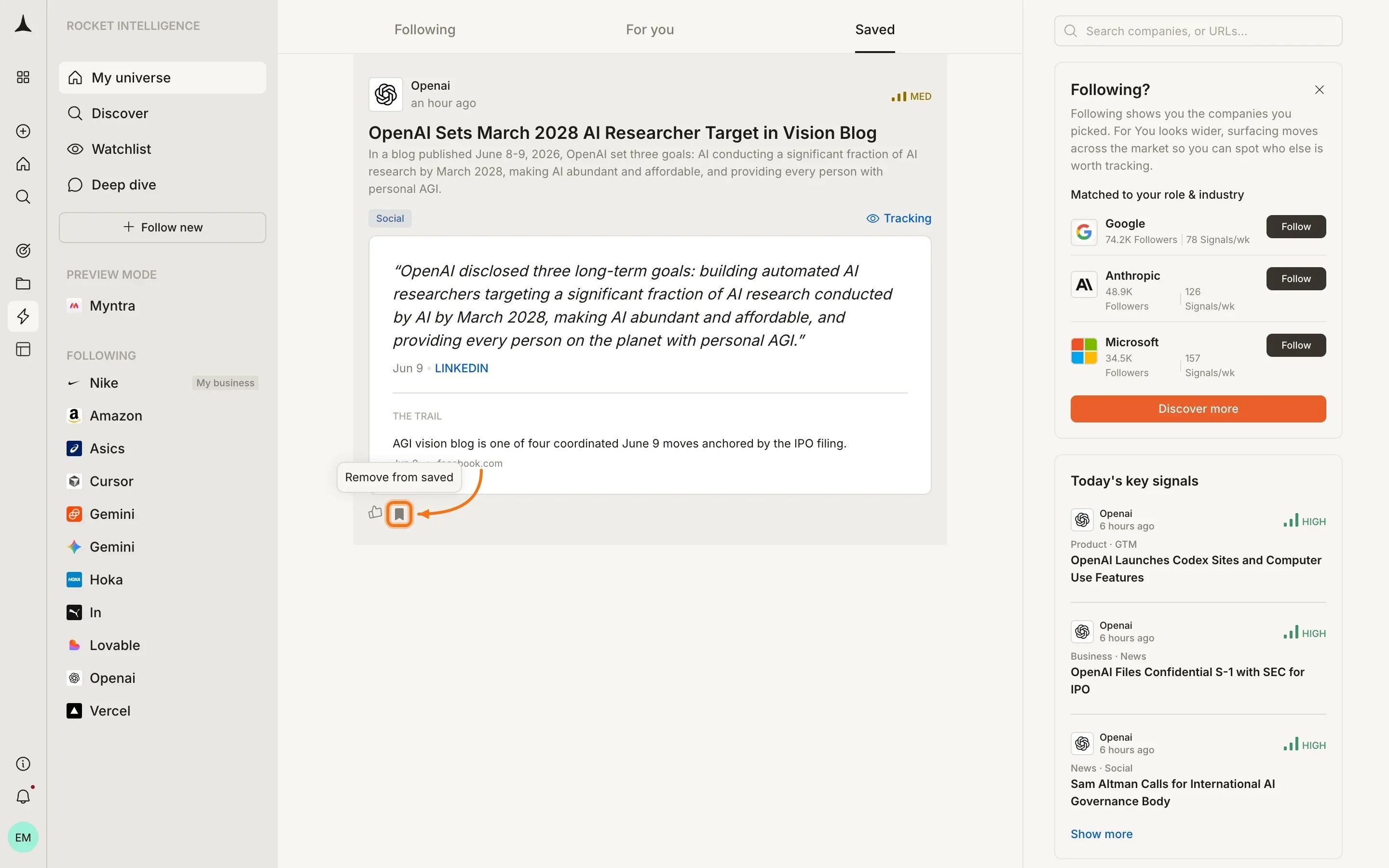Open the post title about March 2028 target

pos(622,133)
